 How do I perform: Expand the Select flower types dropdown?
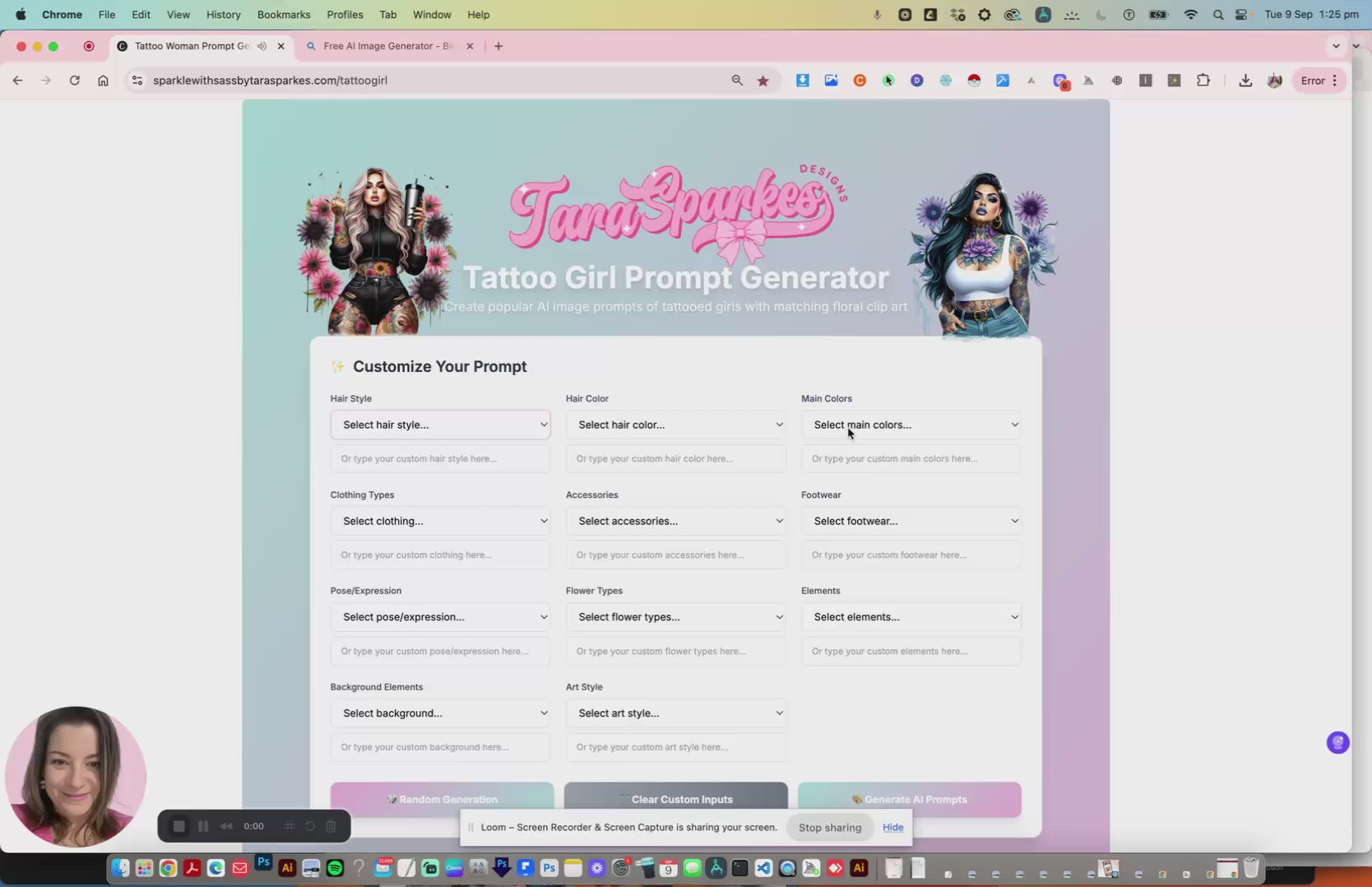tap(675, 617)
